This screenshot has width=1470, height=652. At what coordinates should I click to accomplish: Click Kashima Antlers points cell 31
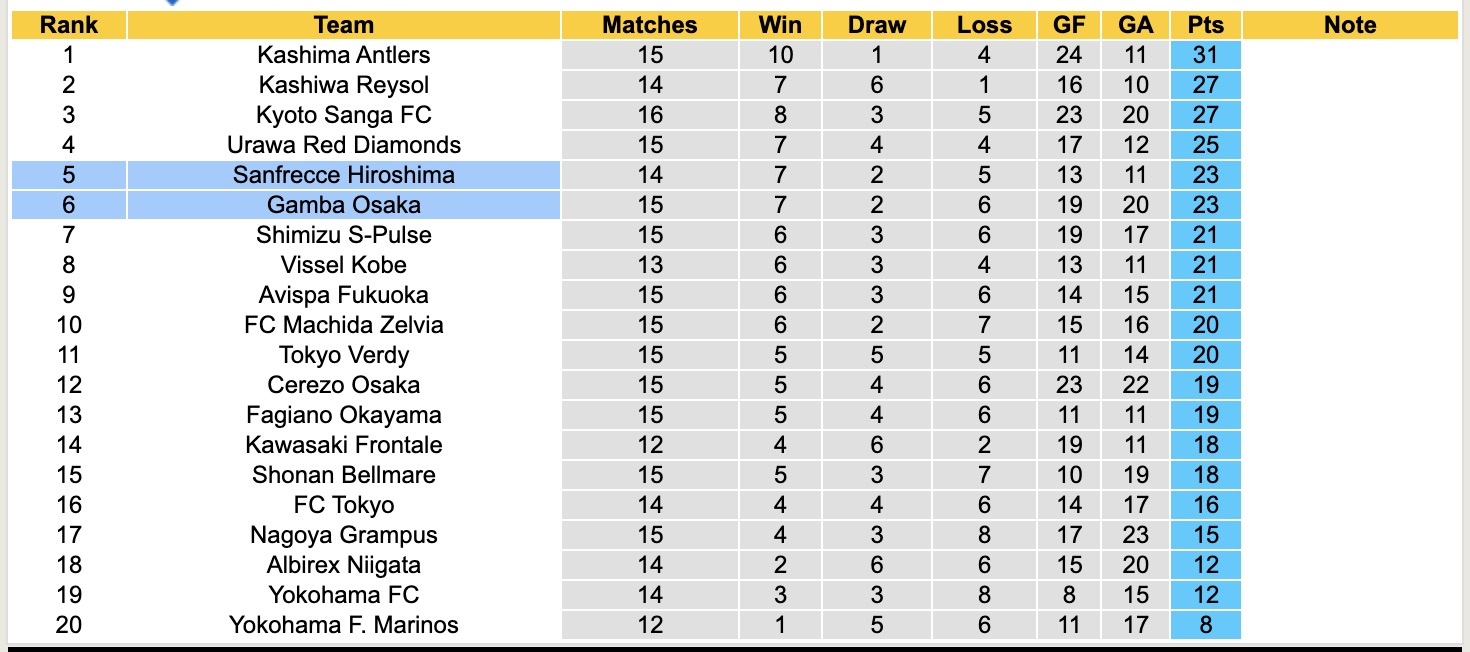[1205, 55]
